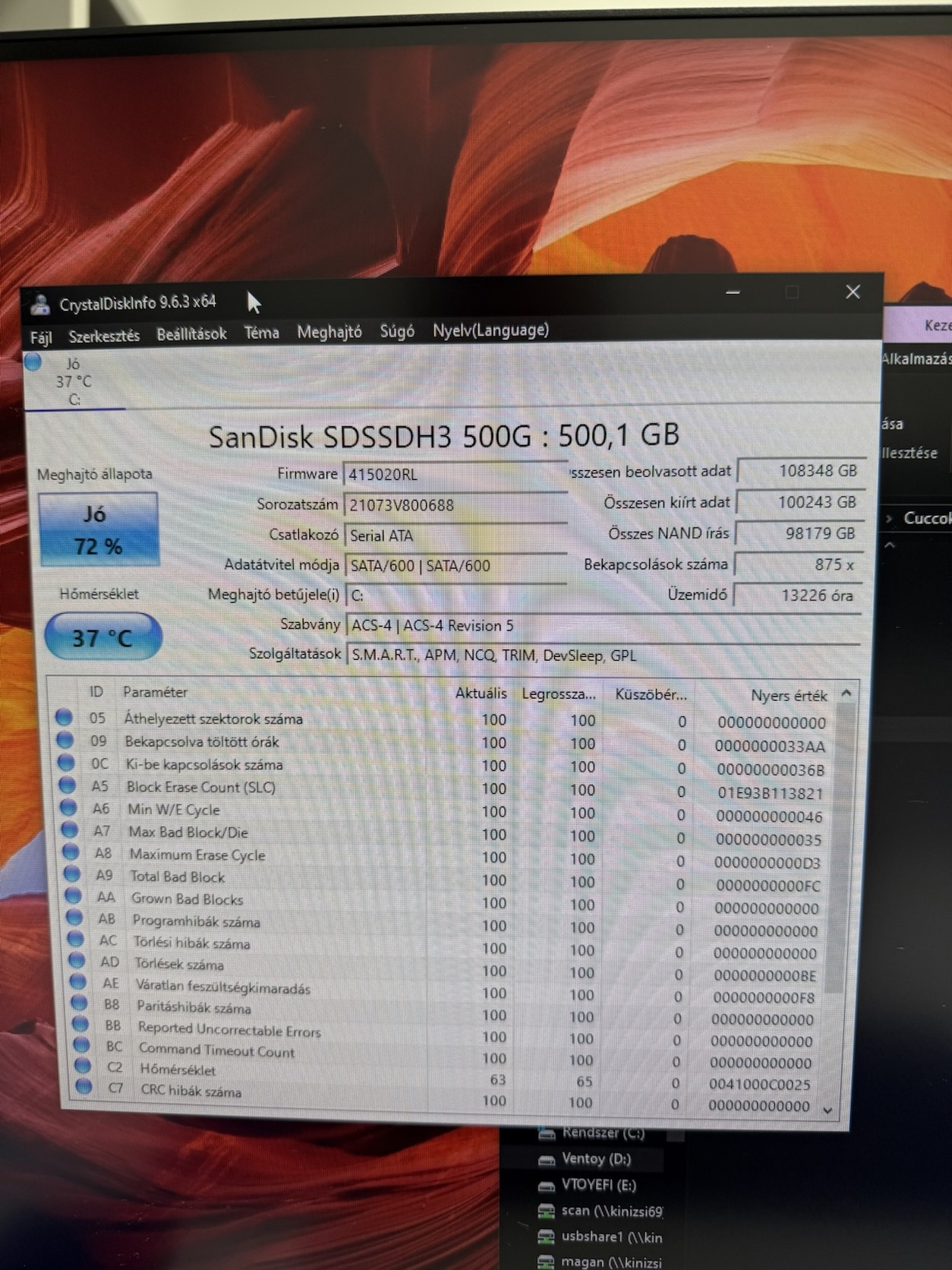This screenshot has height=1270, width=952.
Task: Click status dot of Max Bad Block/Die row
Action: click(x=70, y=829)
